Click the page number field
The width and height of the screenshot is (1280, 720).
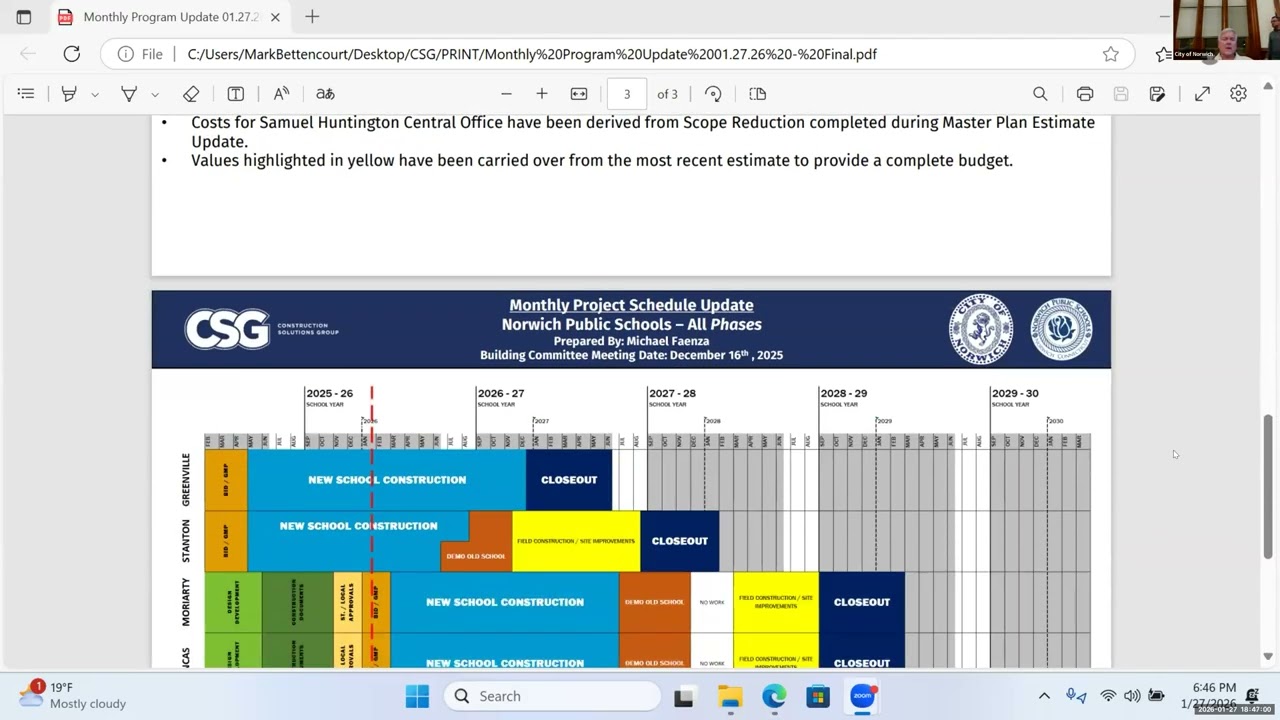[627, 94]
